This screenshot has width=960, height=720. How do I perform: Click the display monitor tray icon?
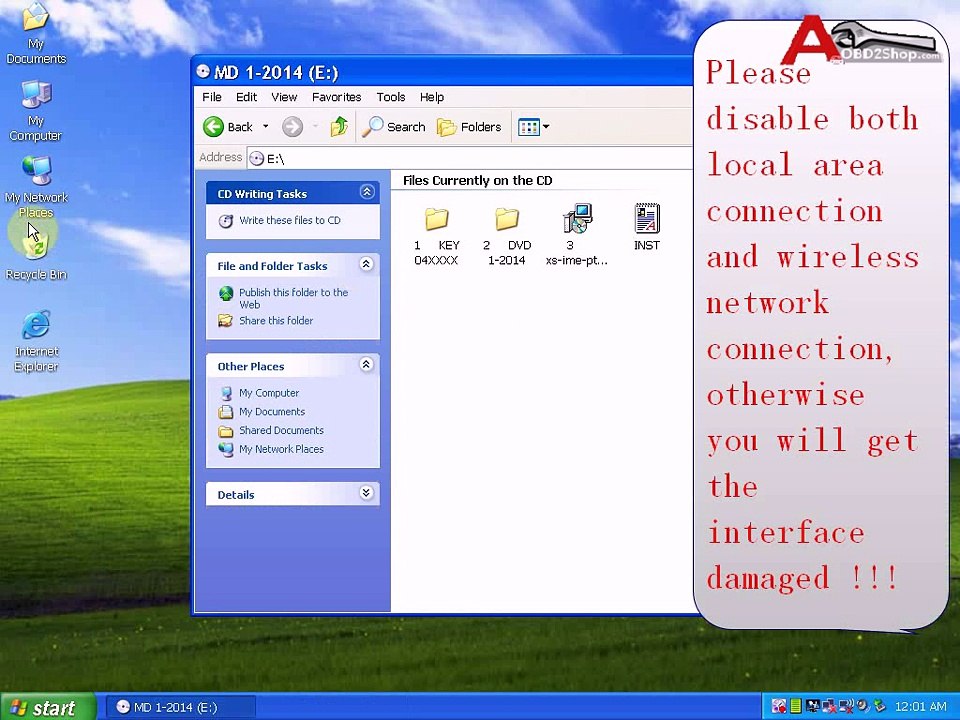pyautogui.click(x=812, y=706)
